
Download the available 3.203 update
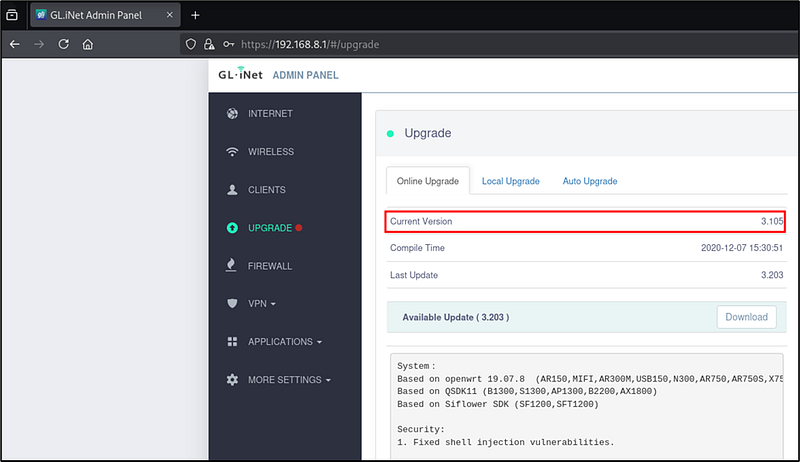[746, 317]
